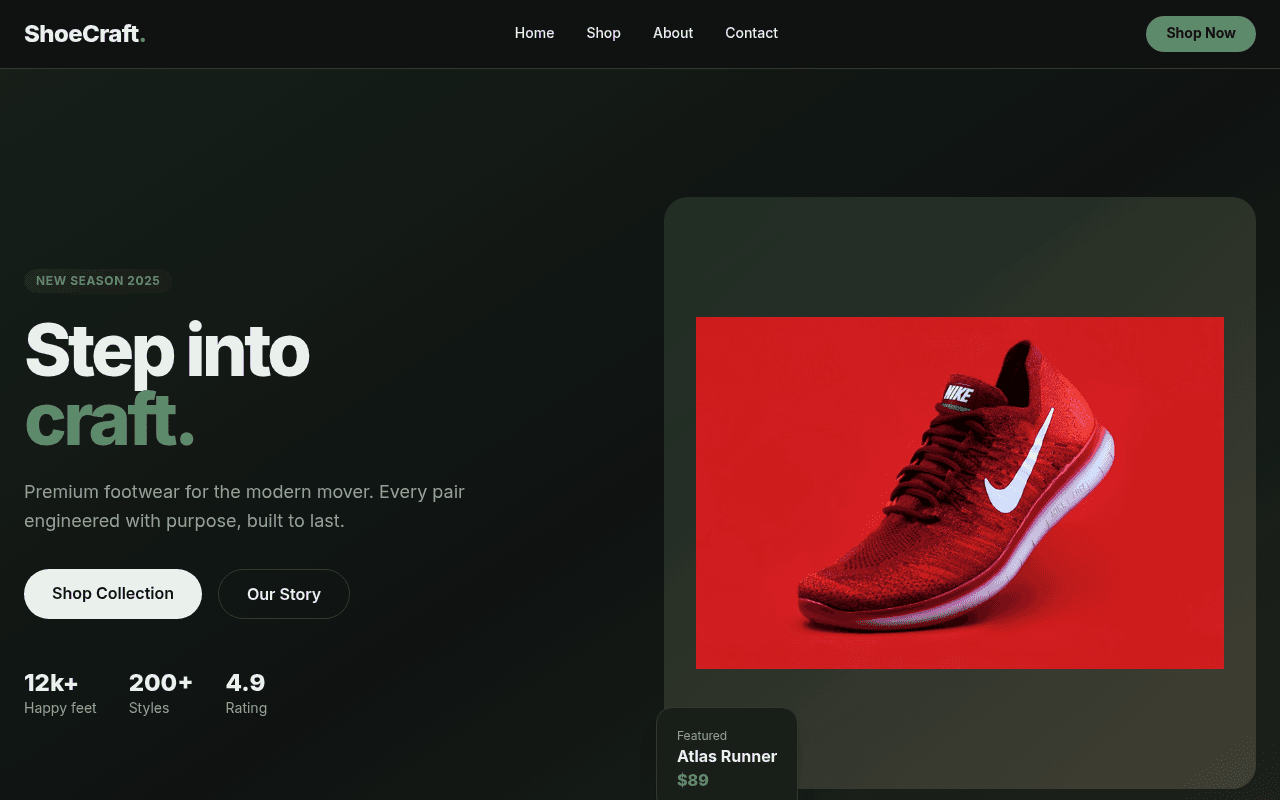Image resolution: width=1280 pixels, height=800 pixels.
Task: Click the Shop Collection button
Action: (113, 594)
